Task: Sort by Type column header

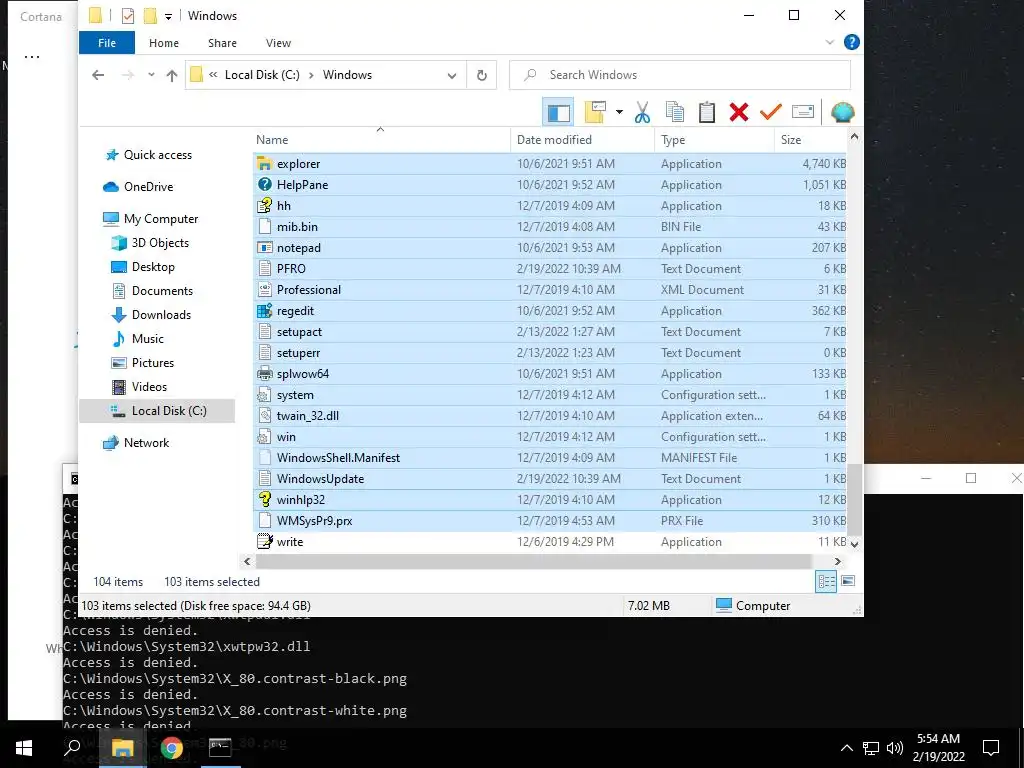Action: click(x=714, y=140)
